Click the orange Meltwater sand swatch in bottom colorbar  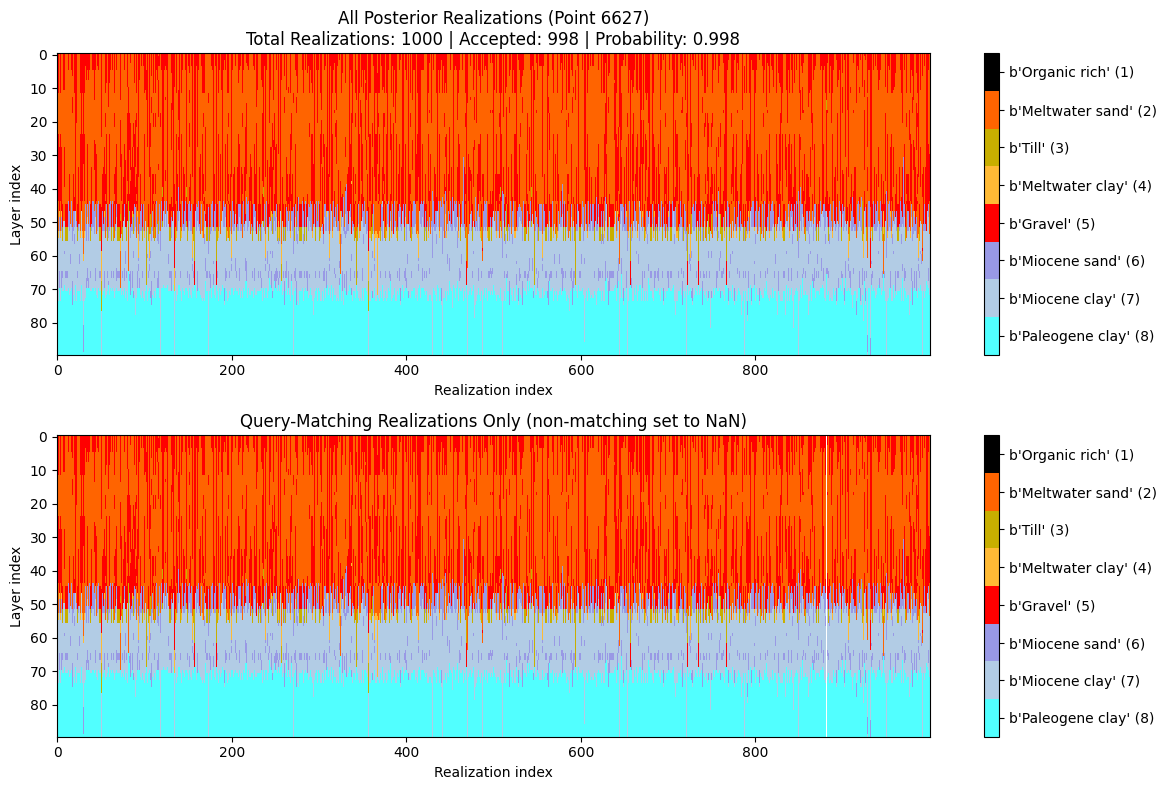[x=991, y=492]
